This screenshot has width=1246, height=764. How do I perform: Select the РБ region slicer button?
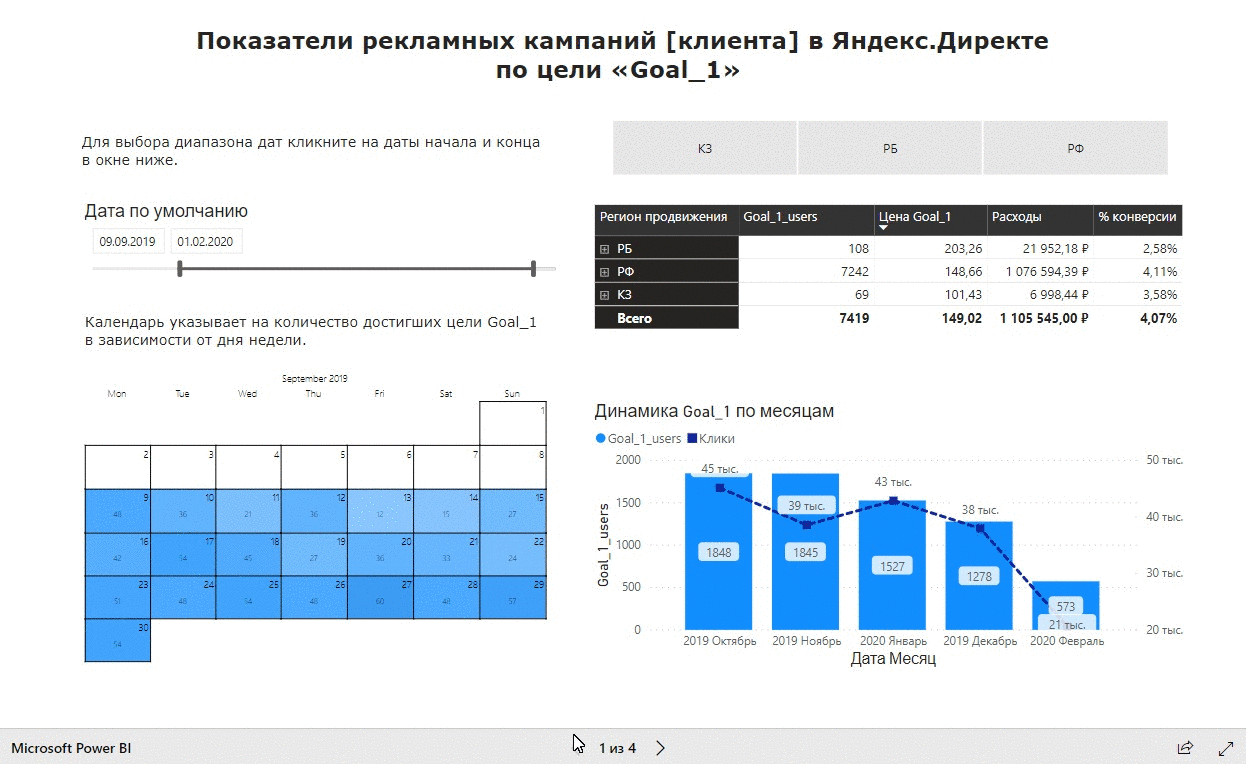click(x=890, y=148)
